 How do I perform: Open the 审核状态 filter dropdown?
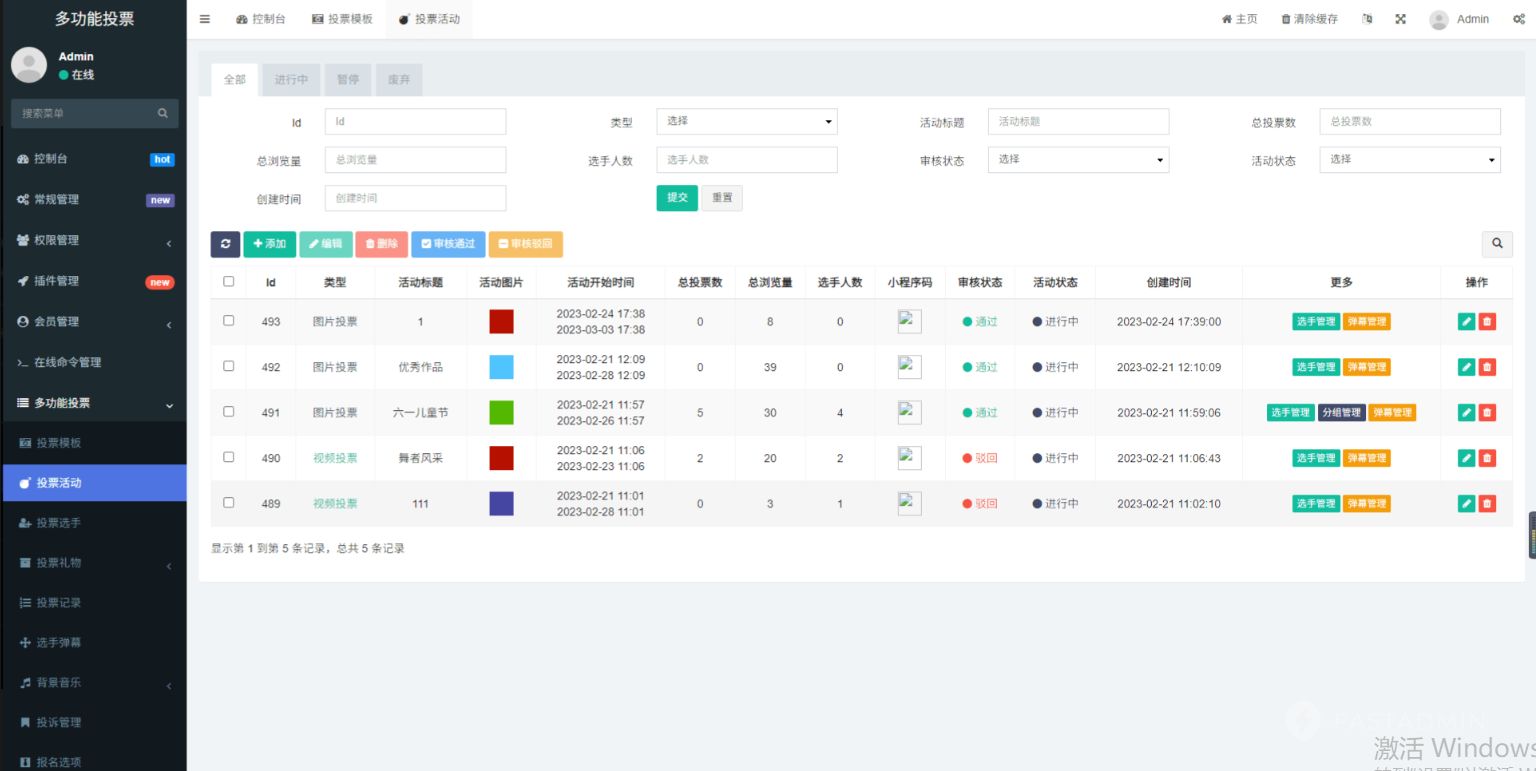(1078, 160)
